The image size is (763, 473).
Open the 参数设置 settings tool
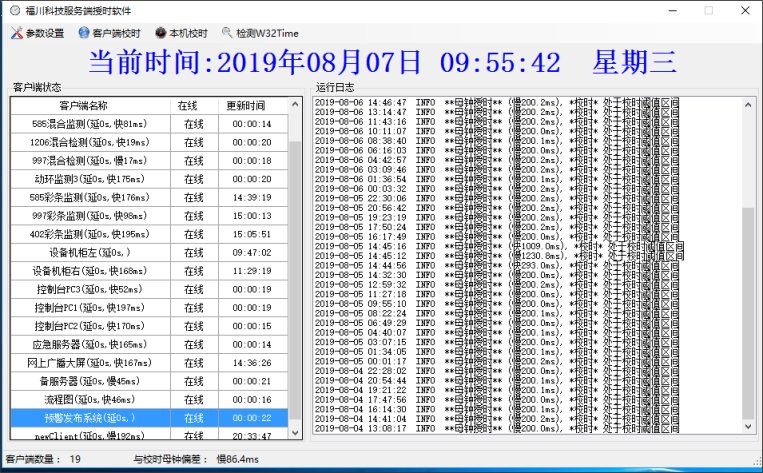tap(38, 33)
